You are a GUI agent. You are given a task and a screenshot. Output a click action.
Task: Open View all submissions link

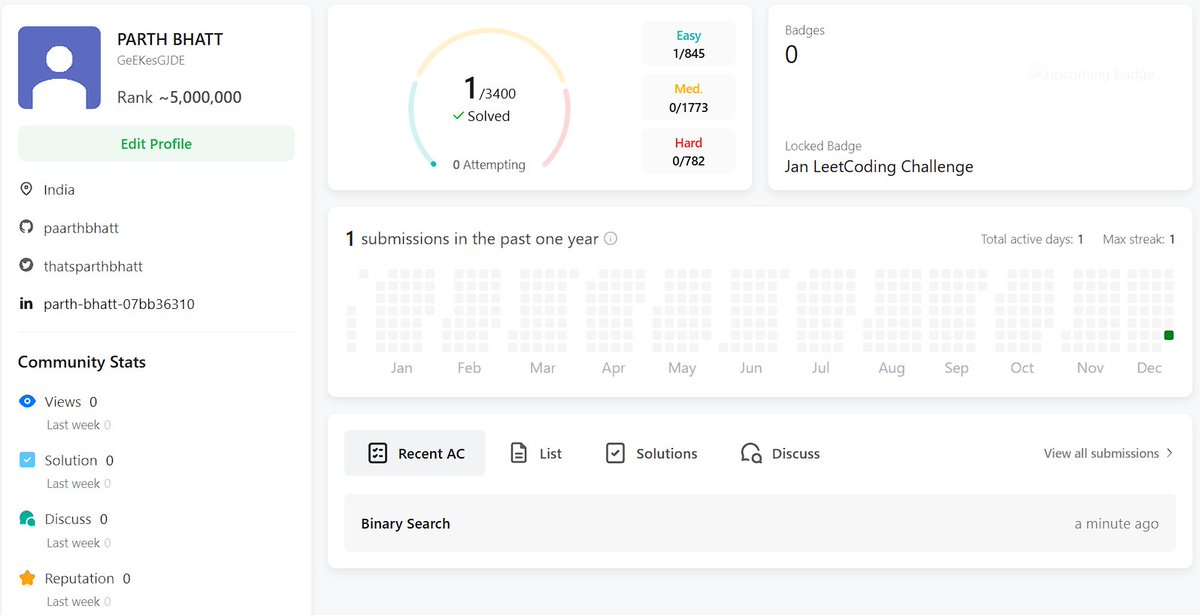click(x=1101, y=453)
